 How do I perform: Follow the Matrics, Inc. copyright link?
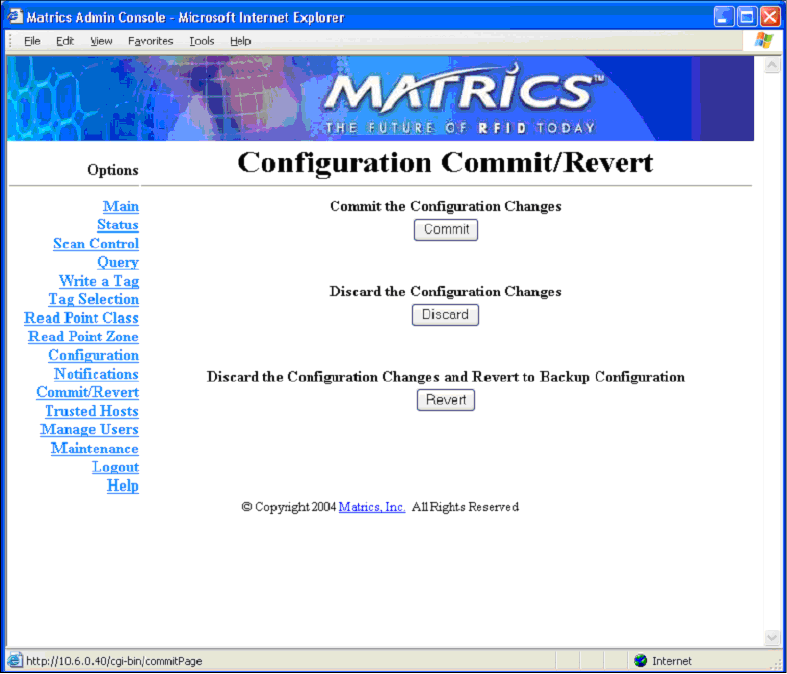pos(372,507)
